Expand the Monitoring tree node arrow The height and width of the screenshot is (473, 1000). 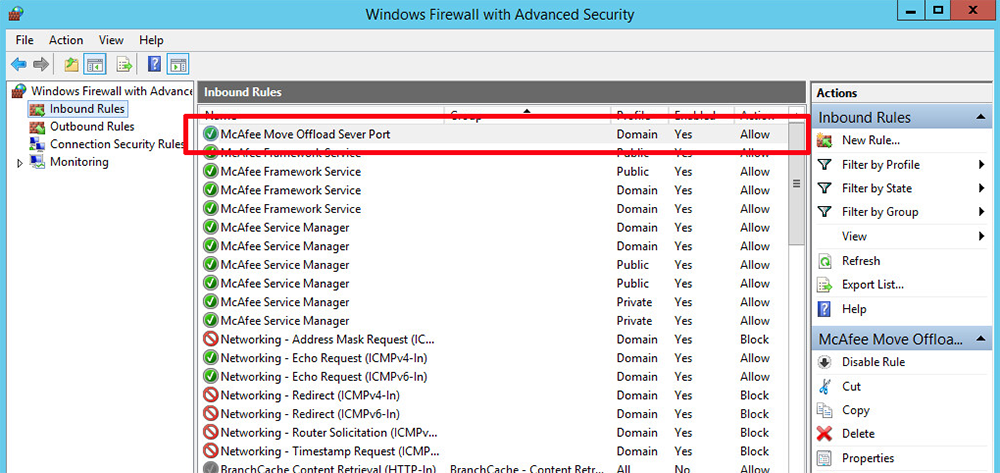pyautogui.click(x=20, y=163)
